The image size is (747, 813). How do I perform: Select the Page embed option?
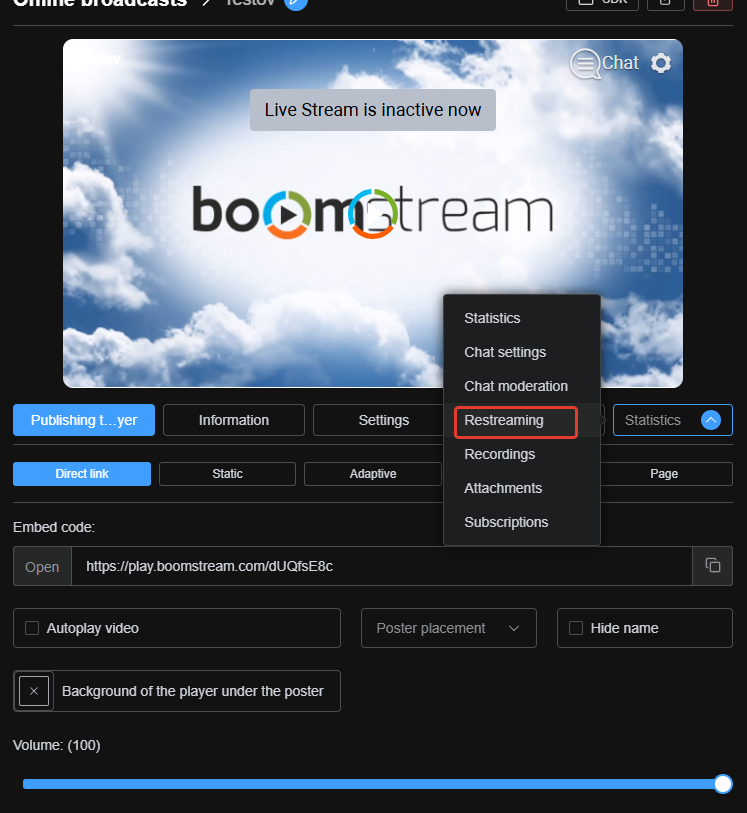click(664, 474)
